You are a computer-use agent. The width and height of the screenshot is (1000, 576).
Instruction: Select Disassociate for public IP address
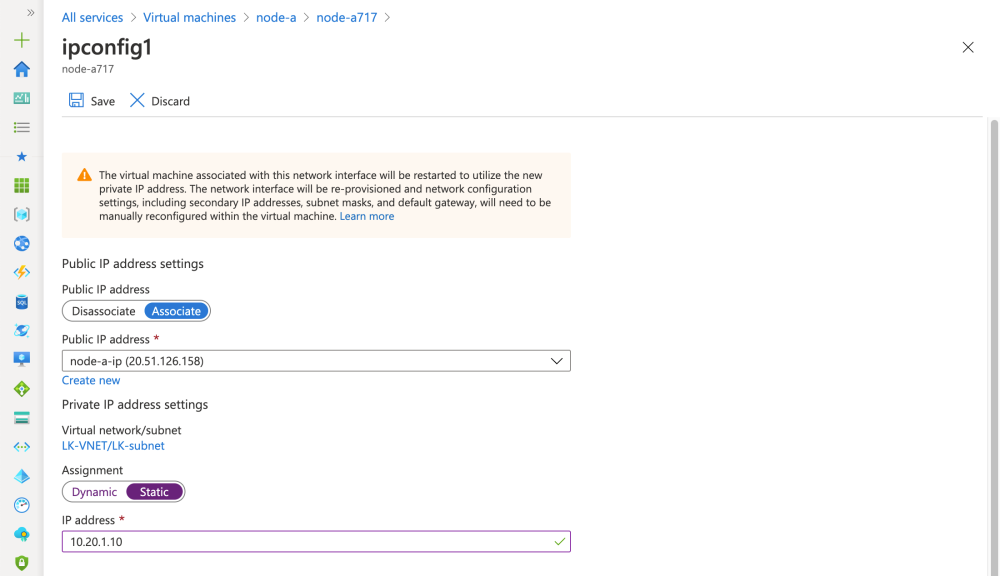tap(103, 311)
